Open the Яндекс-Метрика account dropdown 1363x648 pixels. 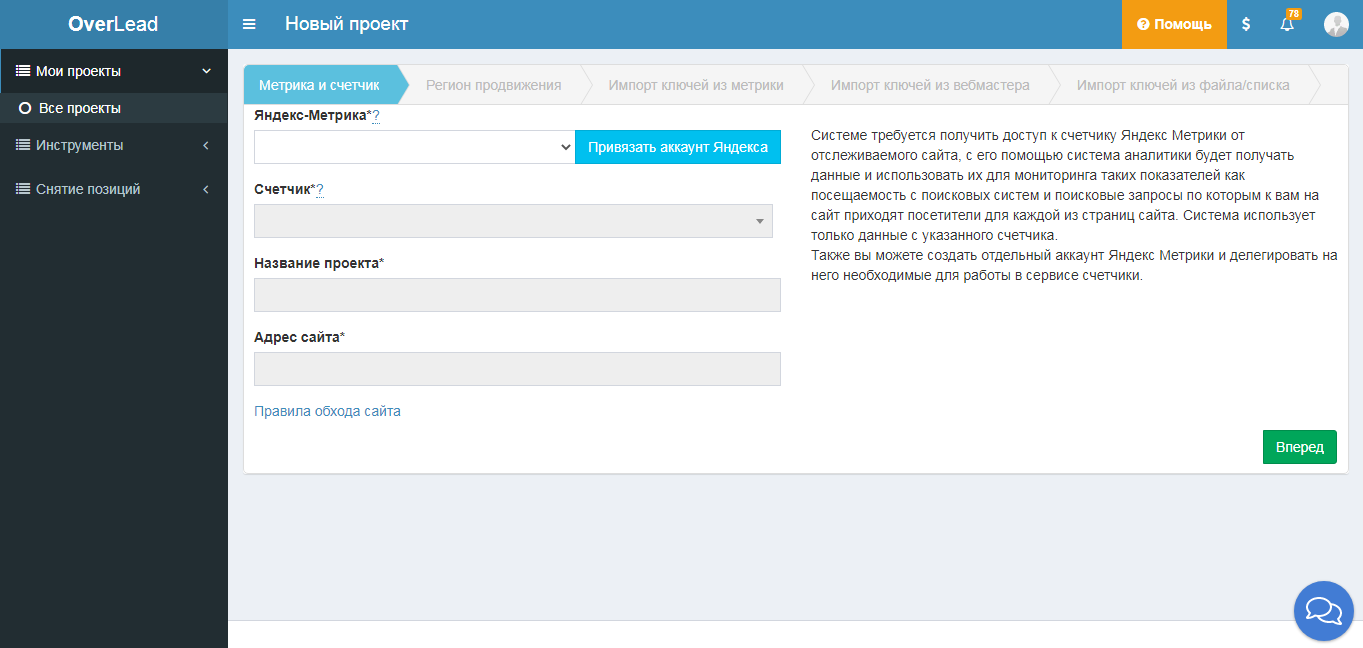click(x=414, y=147)
